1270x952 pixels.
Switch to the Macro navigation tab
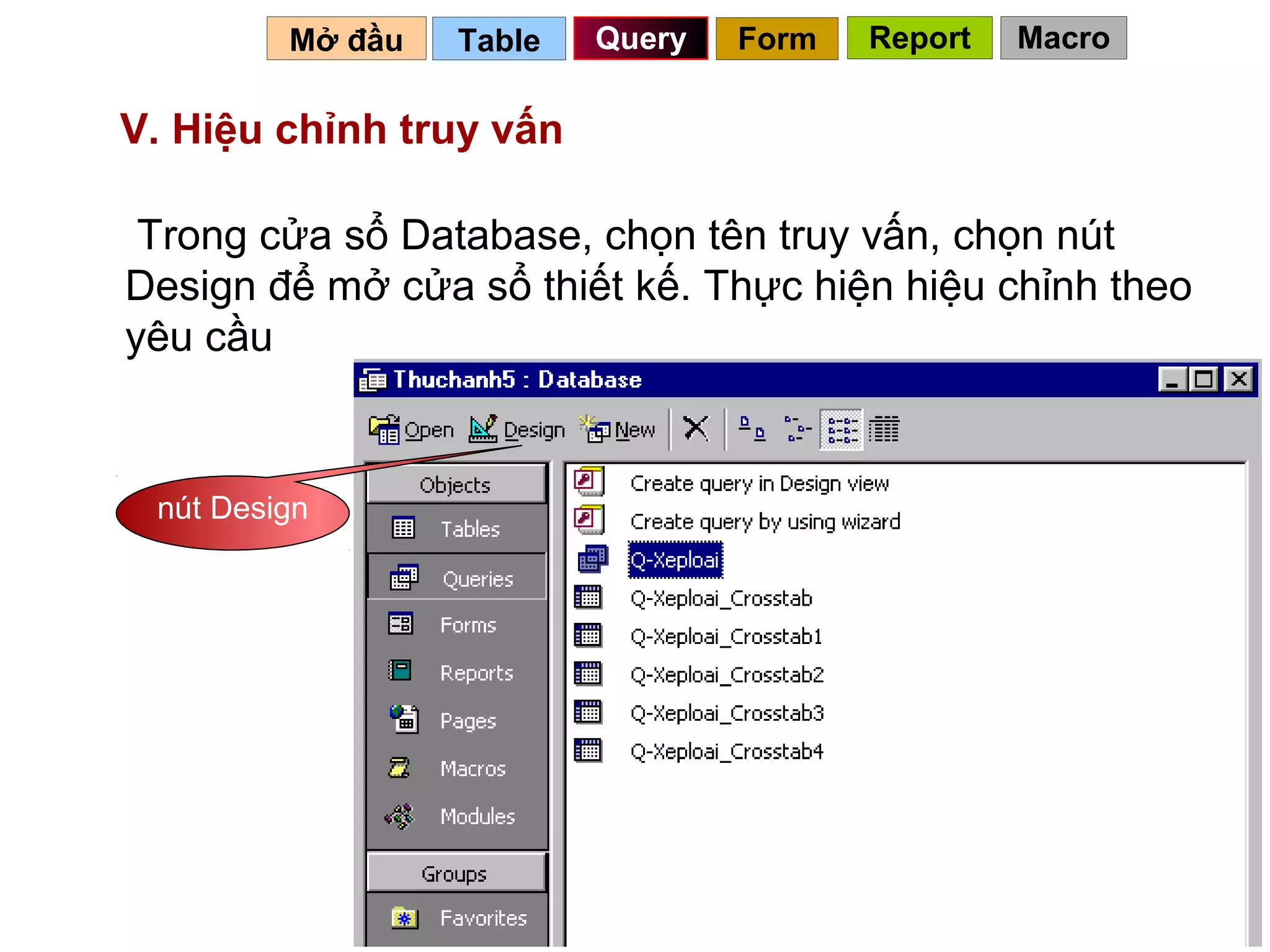coord(1064,38)
